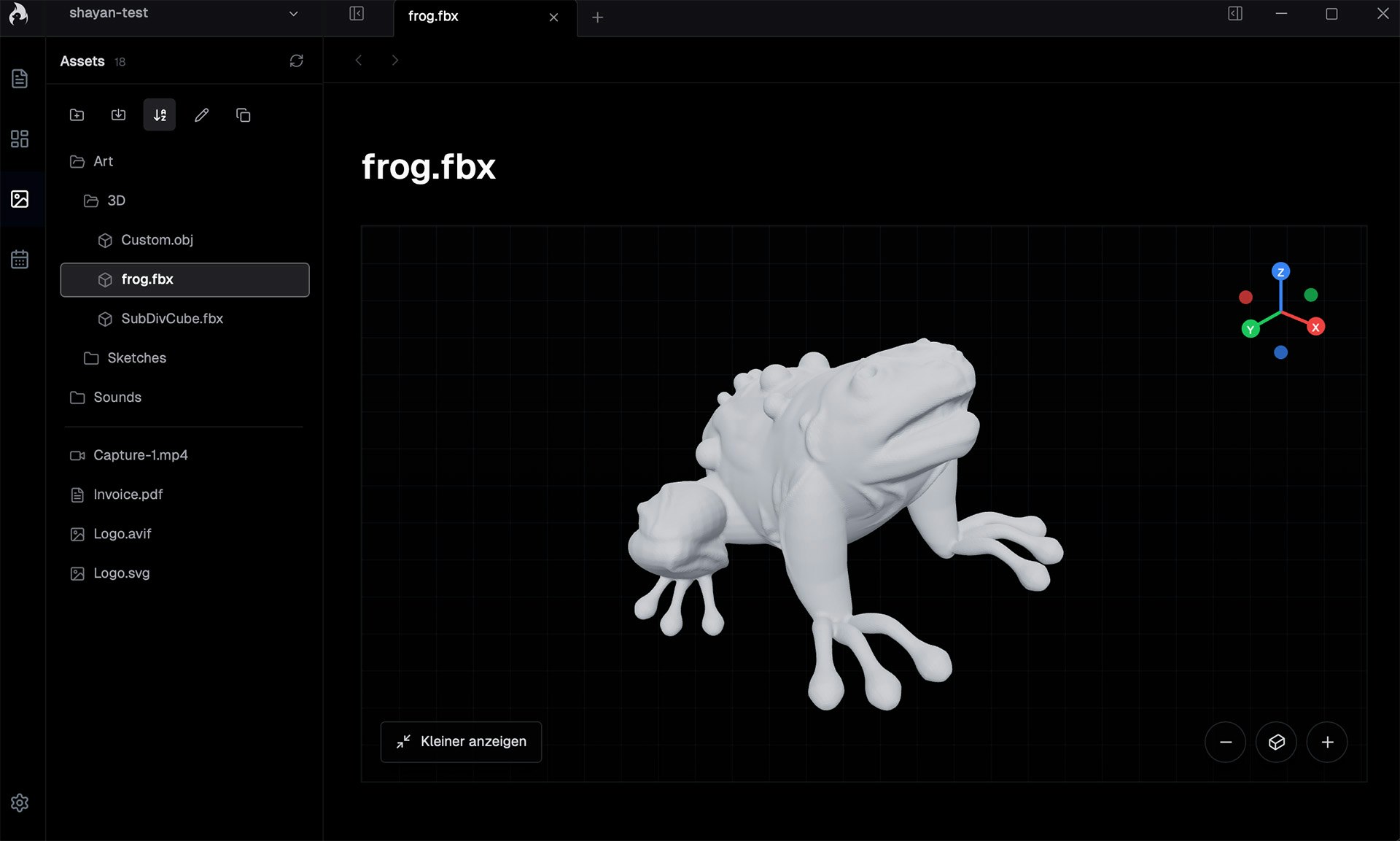1400x841 pixels.
Task: Minimize the application window
Action: 1281,14
